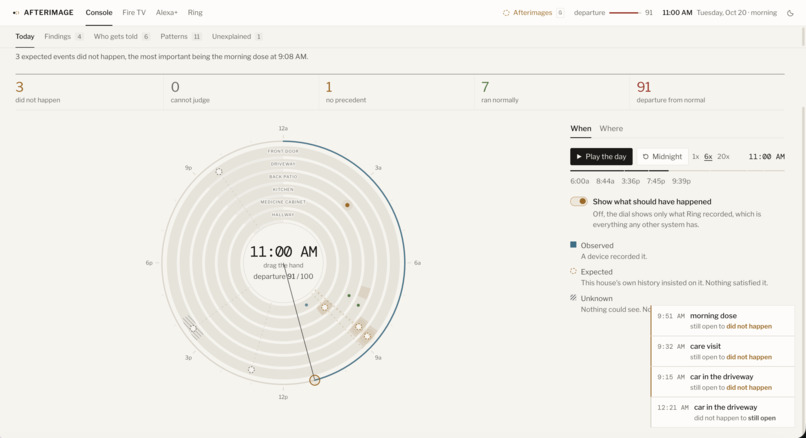Select the Front Door ring label

pos(283,151)
